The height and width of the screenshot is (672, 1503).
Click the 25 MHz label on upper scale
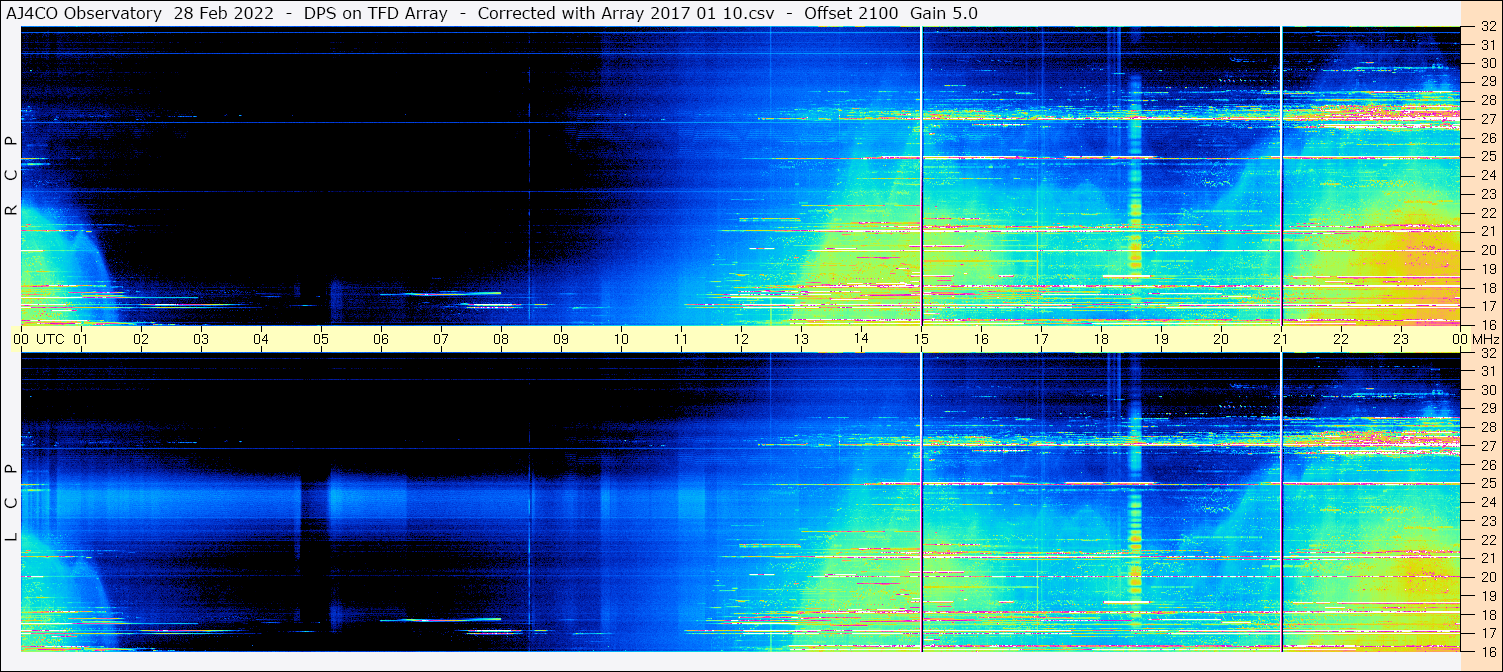tap(1487, 157)
